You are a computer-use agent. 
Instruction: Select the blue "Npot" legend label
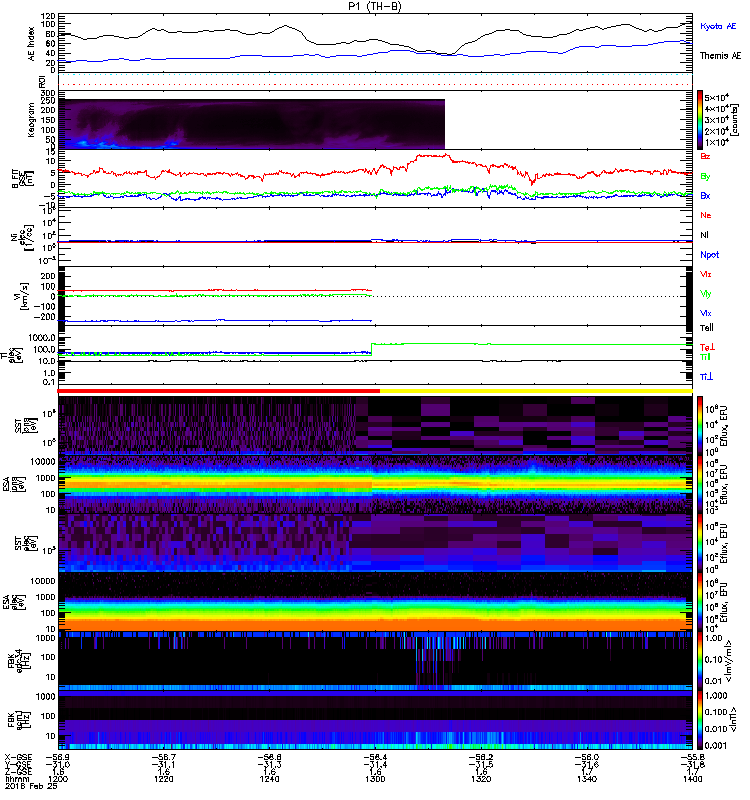pyautogui.click(x=710, y=255)
